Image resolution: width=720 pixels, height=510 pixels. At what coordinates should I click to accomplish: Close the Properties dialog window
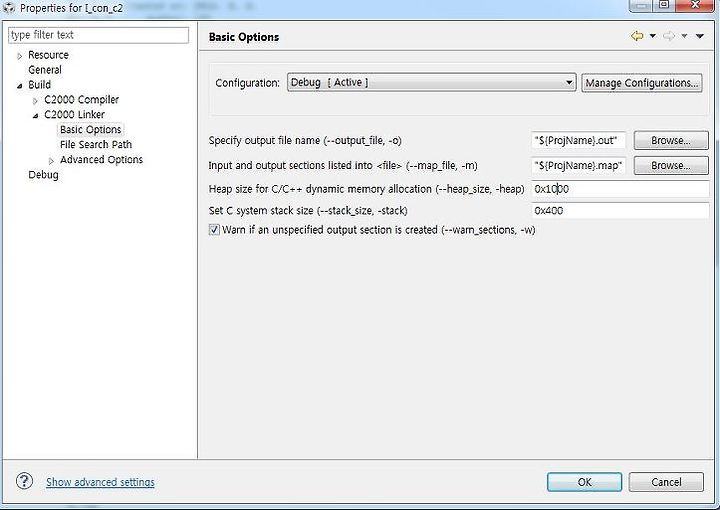(695, 5)
